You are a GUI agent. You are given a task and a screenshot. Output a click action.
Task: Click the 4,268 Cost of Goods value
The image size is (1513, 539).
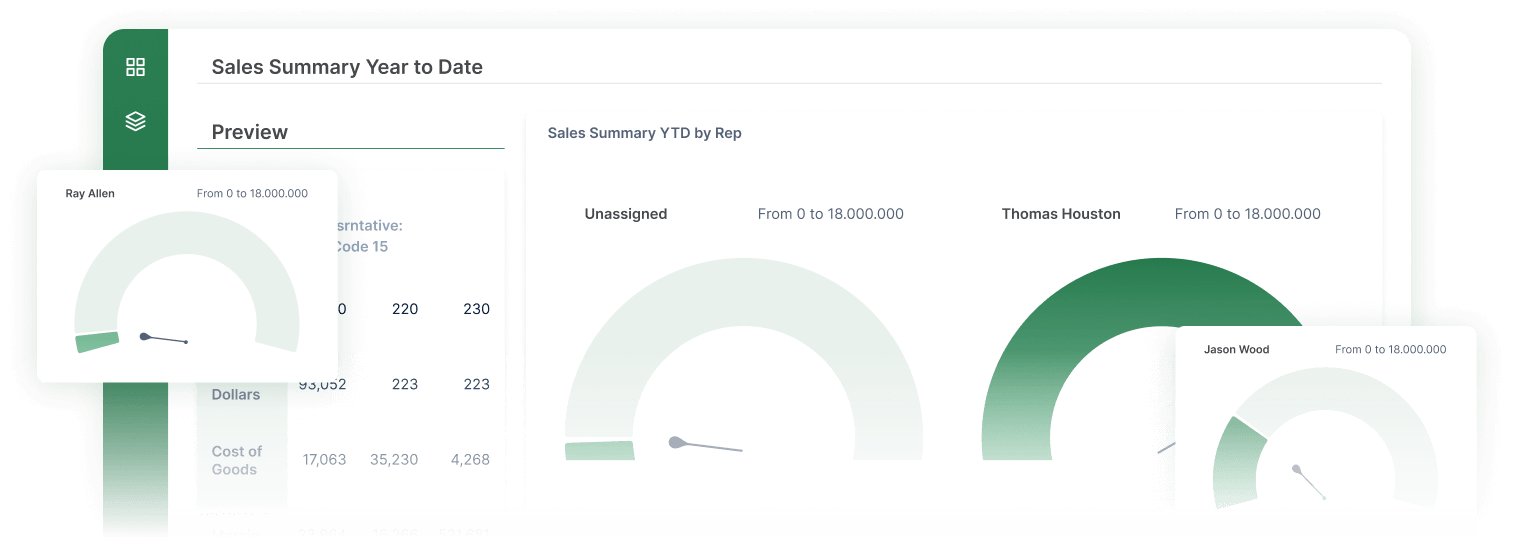coord(470,460)
